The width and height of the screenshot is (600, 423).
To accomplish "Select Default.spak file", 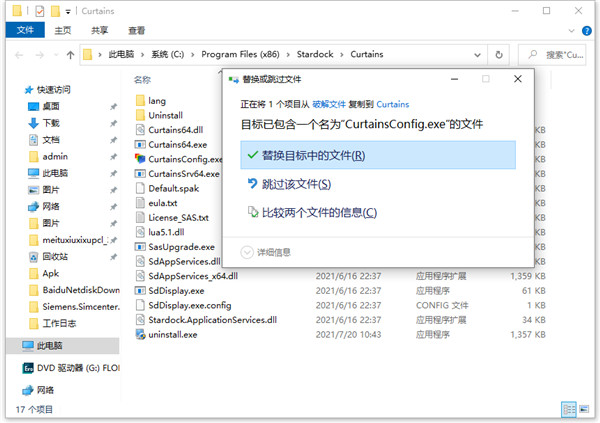I will (168, 188).
